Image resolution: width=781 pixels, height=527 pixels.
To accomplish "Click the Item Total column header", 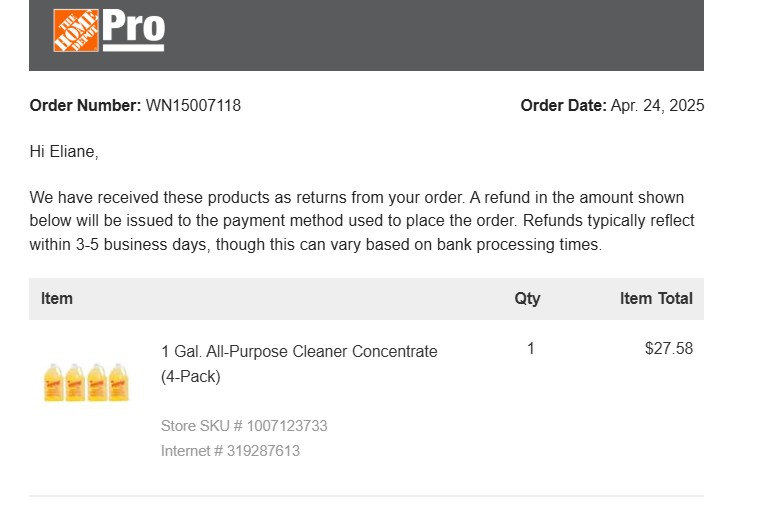I will pyautogui.click(x=656, y=298).
